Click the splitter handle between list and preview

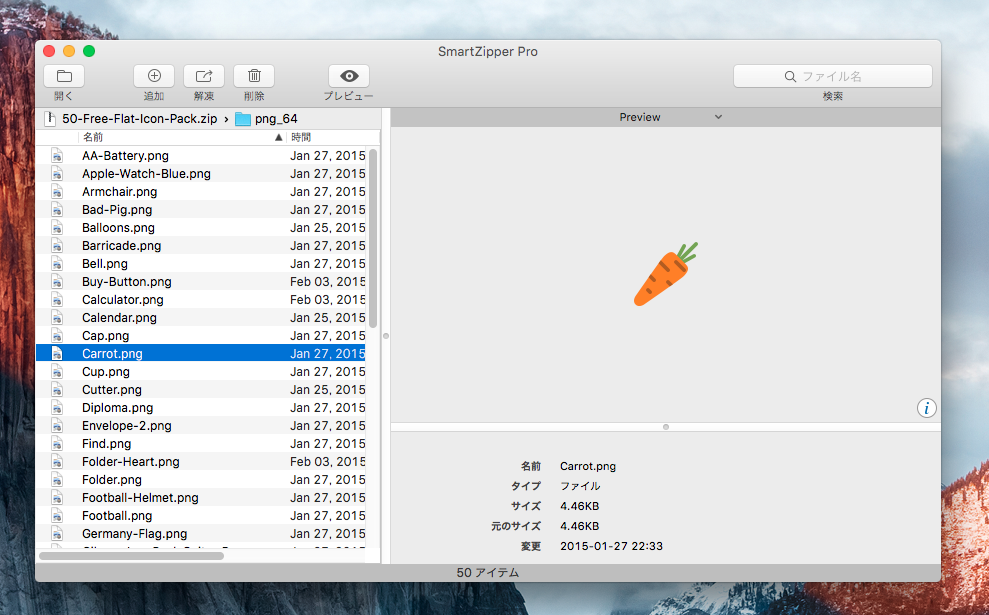[x=386, y=336]
